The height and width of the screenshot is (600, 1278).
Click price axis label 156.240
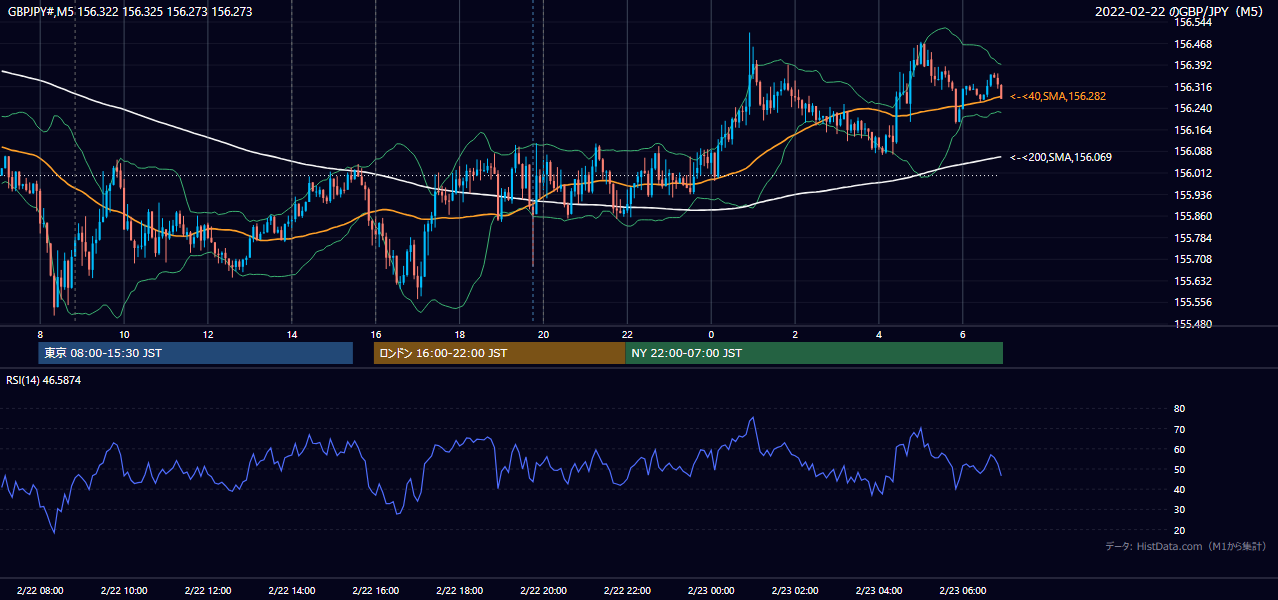point(1192,108)
